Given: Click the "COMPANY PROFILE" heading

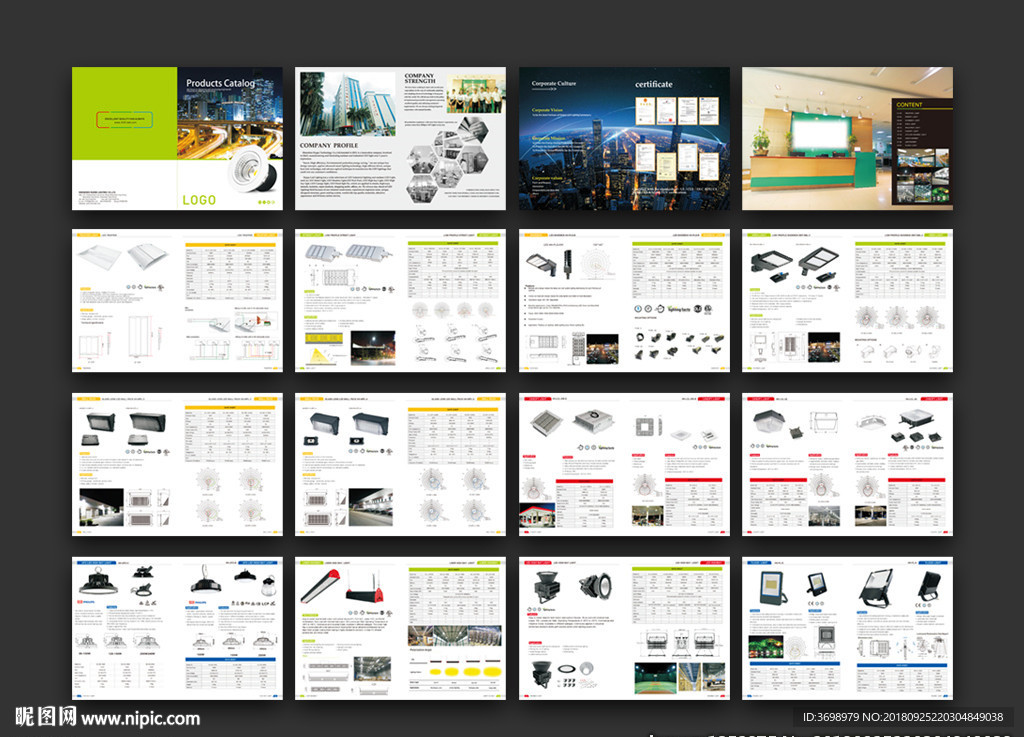Looking at the screenshot, I should point(328,146).
